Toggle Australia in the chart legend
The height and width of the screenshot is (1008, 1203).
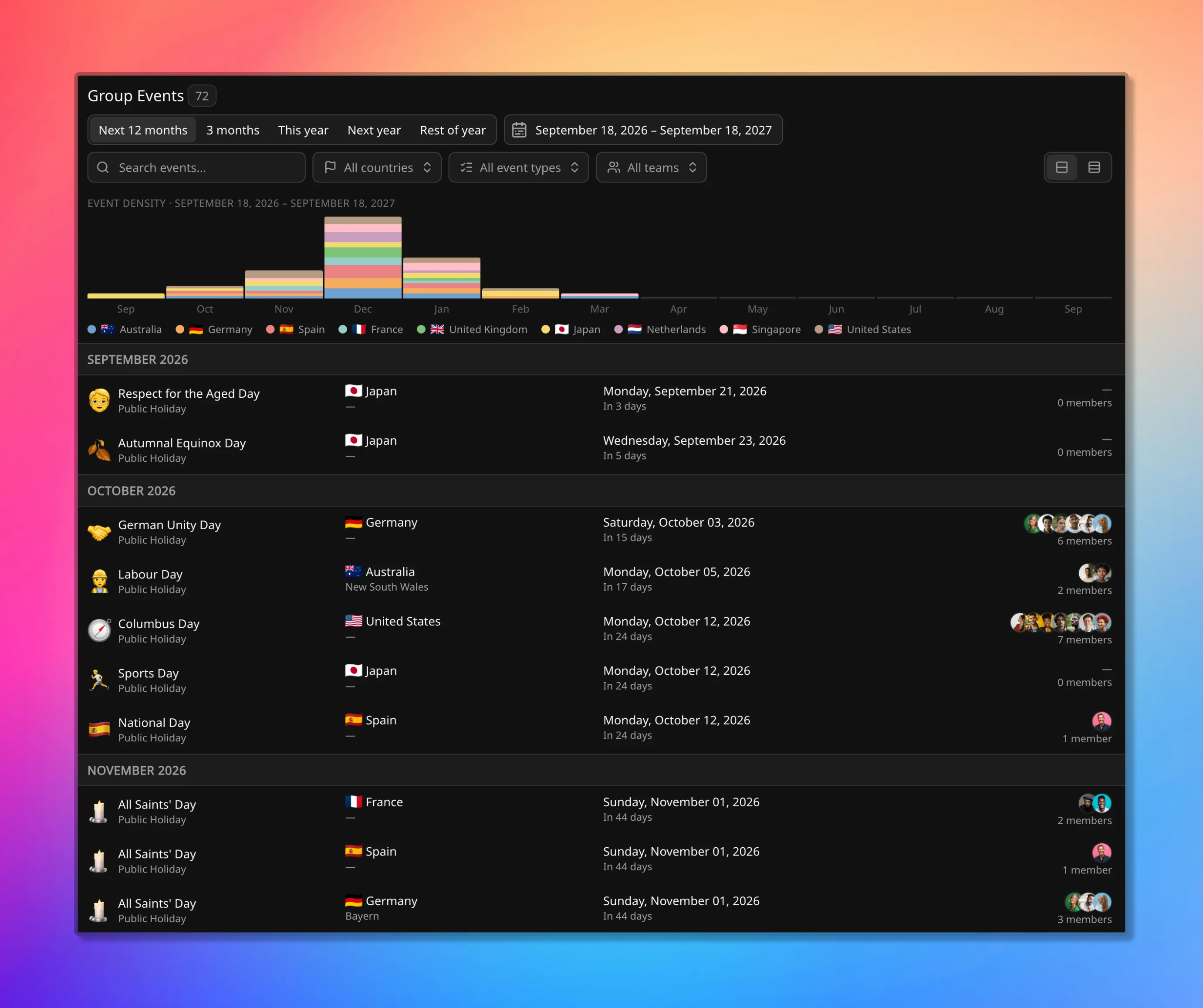pyautogui.click(x=124, y=329)
